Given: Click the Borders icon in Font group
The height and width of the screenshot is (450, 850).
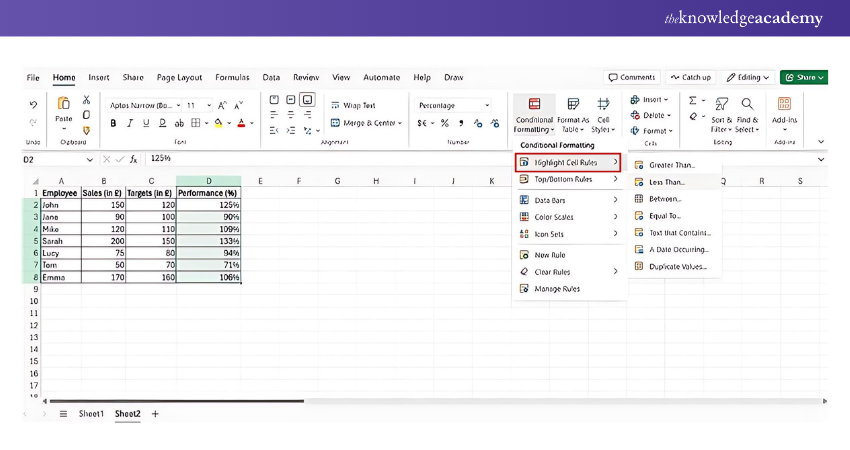Looking at the screenshot, I should click(x=196, y=123).
